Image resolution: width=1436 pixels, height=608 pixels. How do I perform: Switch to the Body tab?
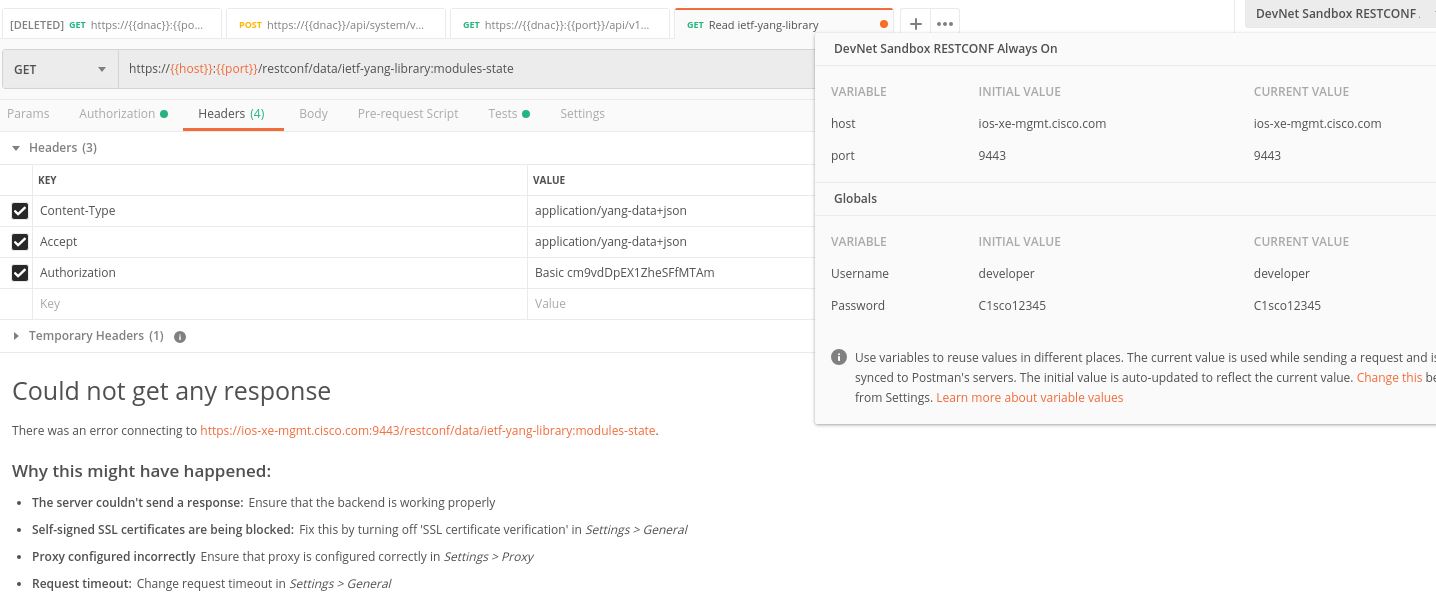click(313, 113)
